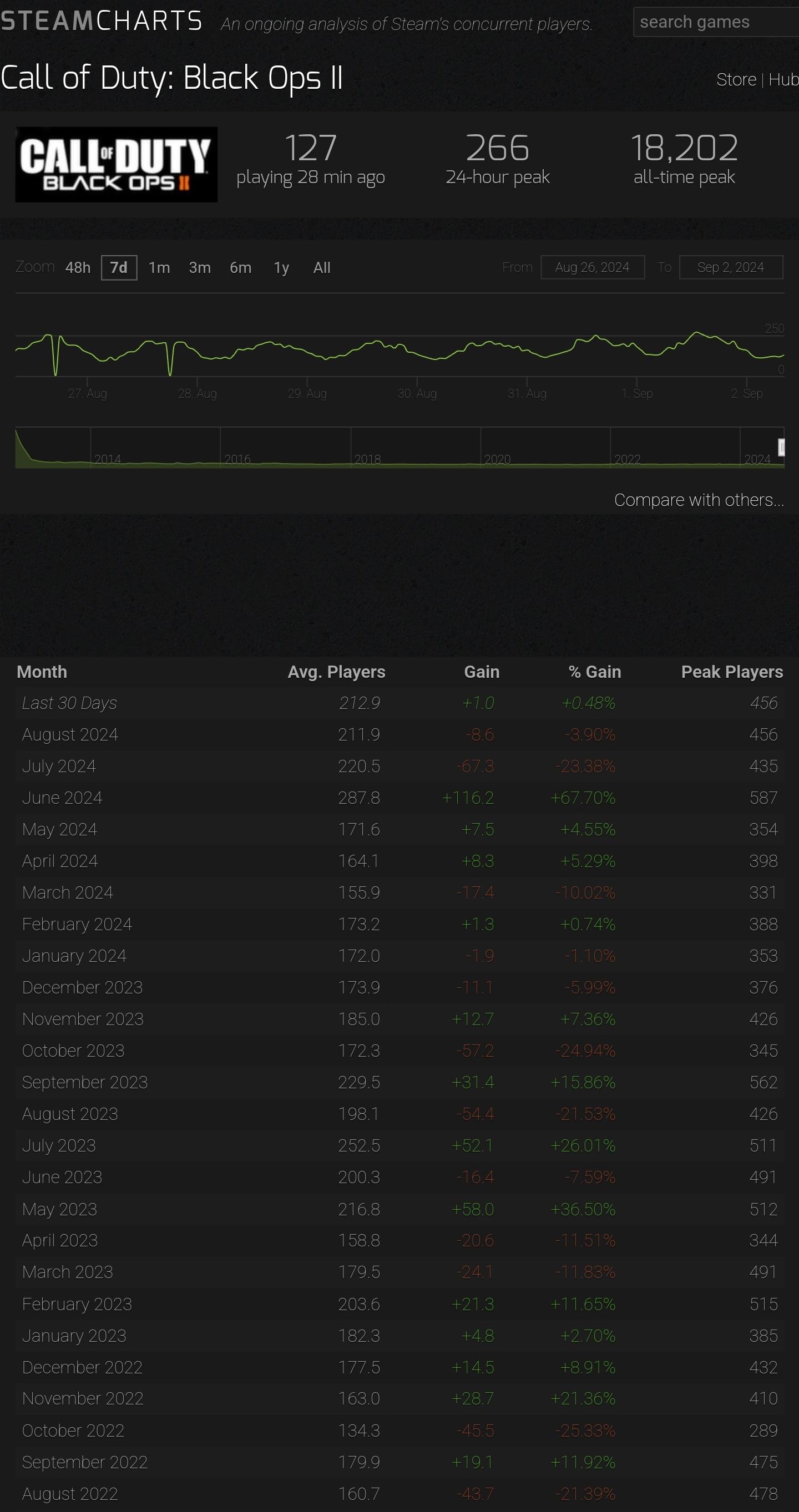Click average 252.5 for July 2023
This screenshot has height=1512, width=799.
click(x=358, y=1146)
